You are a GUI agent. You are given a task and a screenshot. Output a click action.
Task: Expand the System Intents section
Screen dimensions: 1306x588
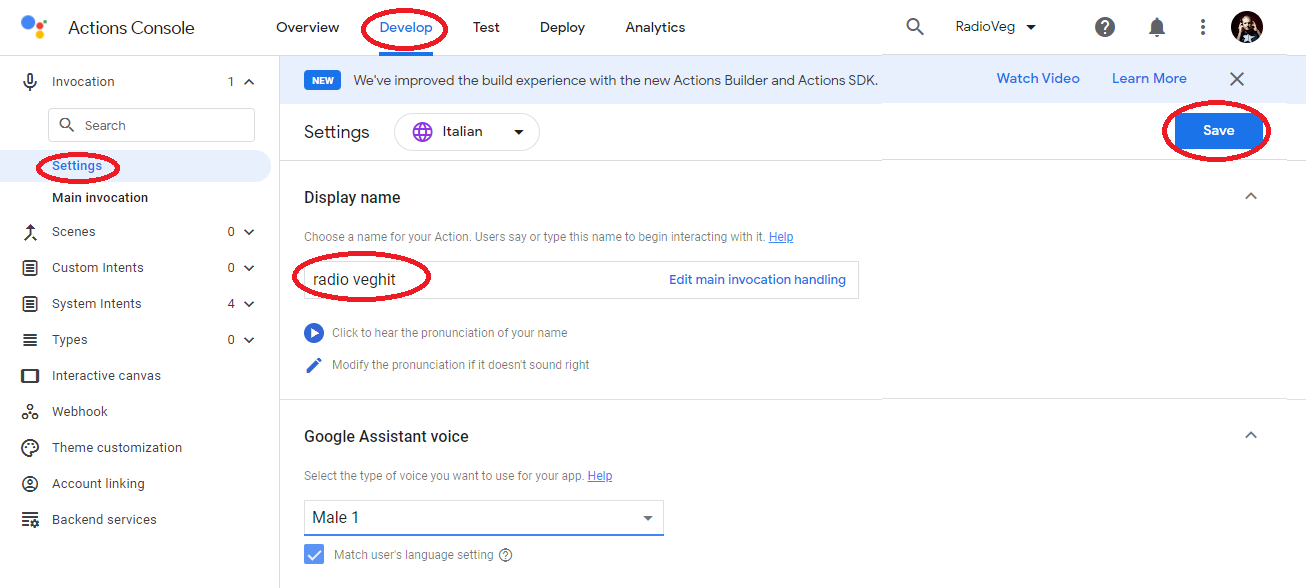coord(249,304)
